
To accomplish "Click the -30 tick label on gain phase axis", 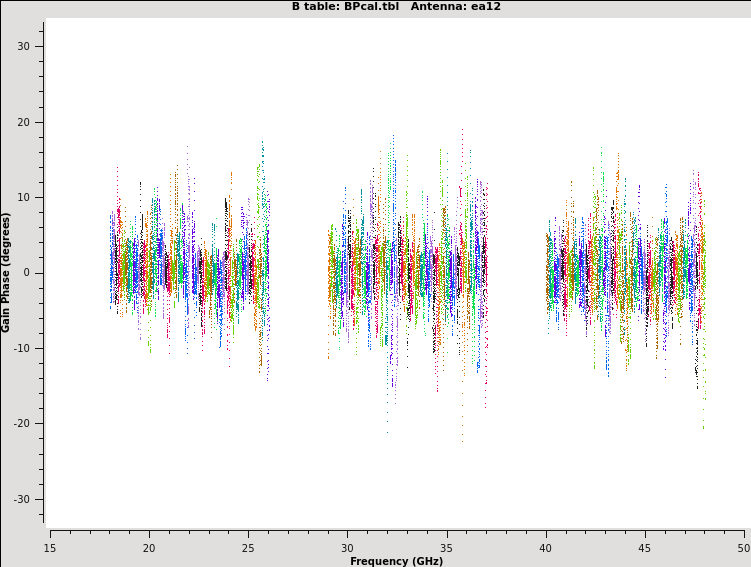I will coord(22,500).
